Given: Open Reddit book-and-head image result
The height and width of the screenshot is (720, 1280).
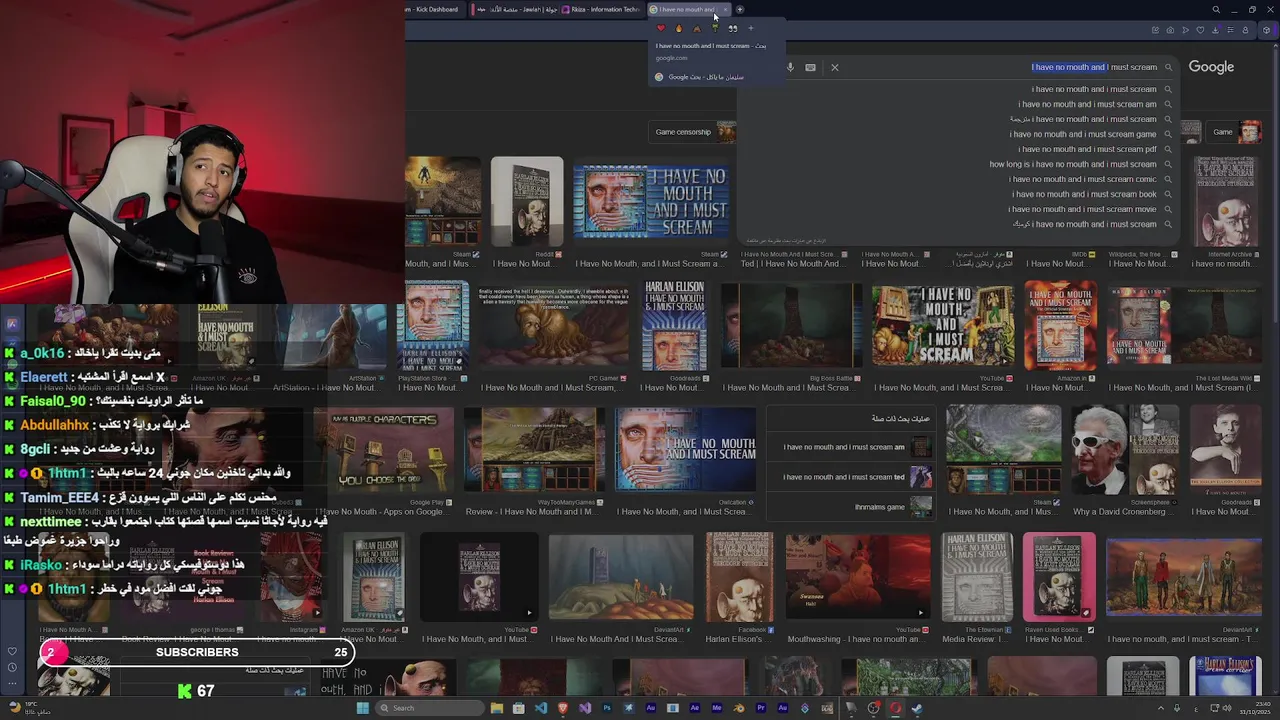Looking at the screenshot, I should (527, 201).
